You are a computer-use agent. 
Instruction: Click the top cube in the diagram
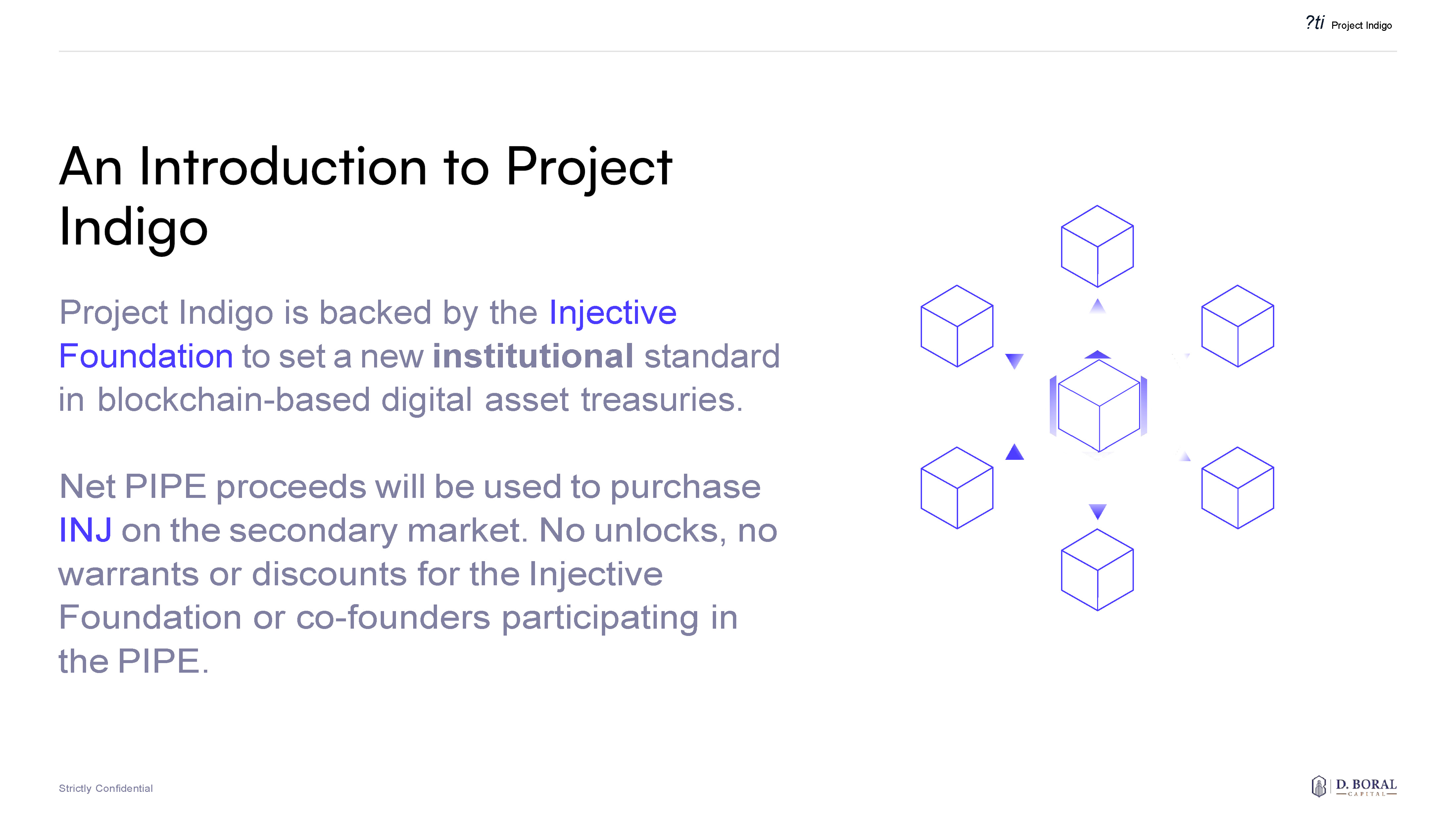1096,246
